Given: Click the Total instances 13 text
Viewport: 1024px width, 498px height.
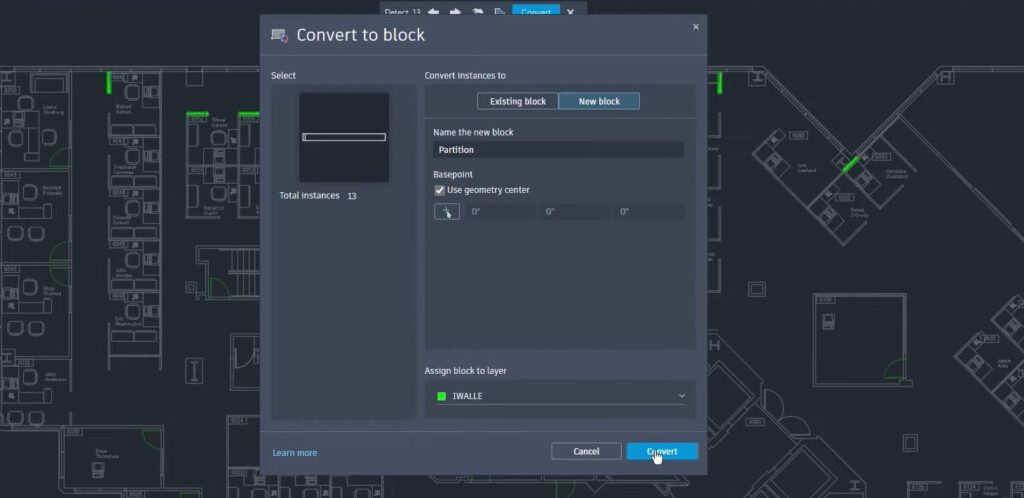Looking at the screenshot, I should (x=317, y=196).
